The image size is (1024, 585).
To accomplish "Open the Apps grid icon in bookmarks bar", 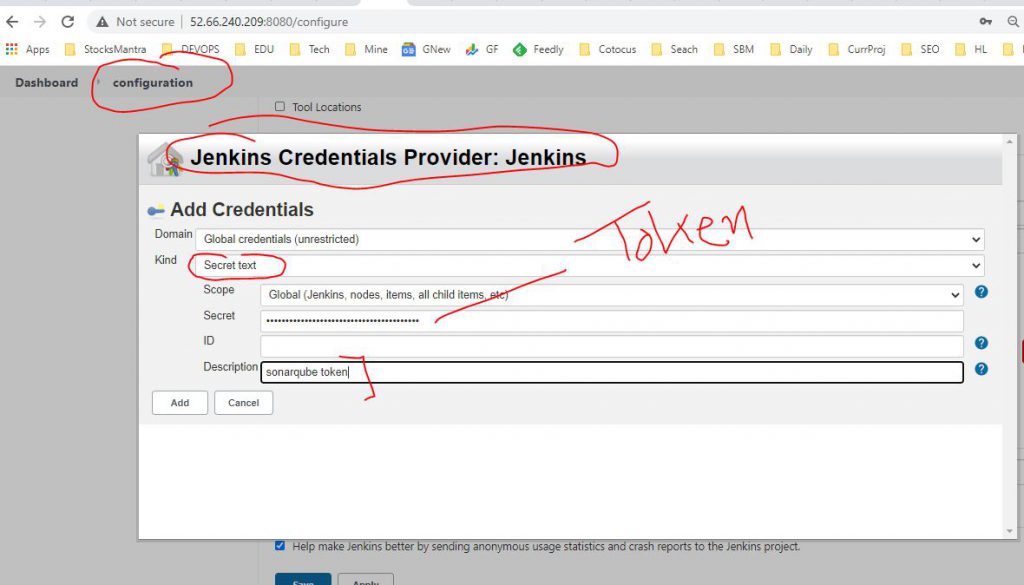I will pos(12,49).
